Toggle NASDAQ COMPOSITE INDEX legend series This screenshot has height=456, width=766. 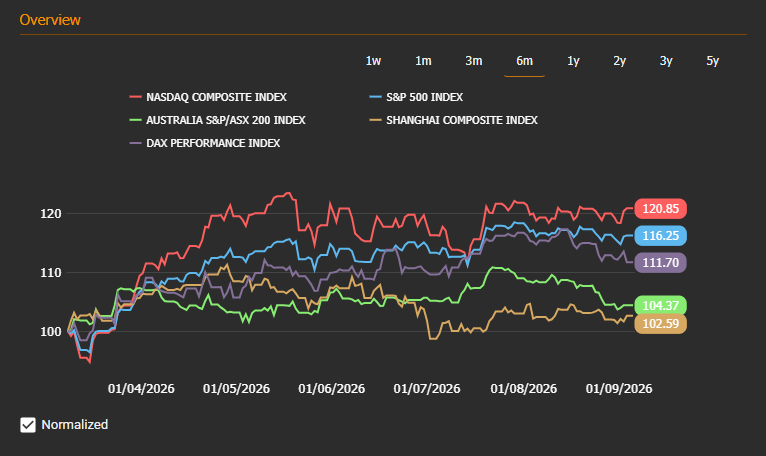point(208,97)
